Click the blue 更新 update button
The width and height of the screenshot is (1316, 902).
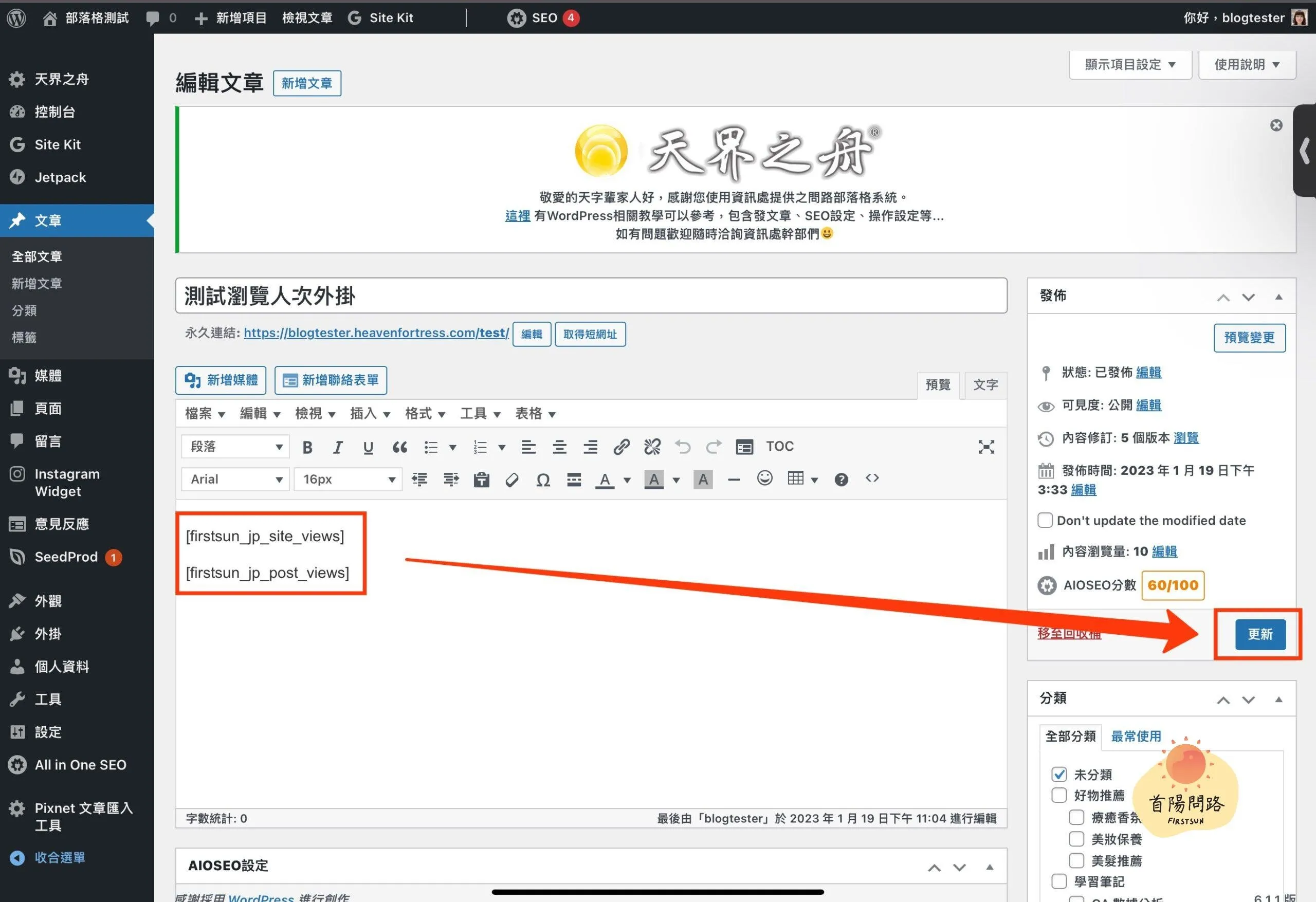point(1260,634)
